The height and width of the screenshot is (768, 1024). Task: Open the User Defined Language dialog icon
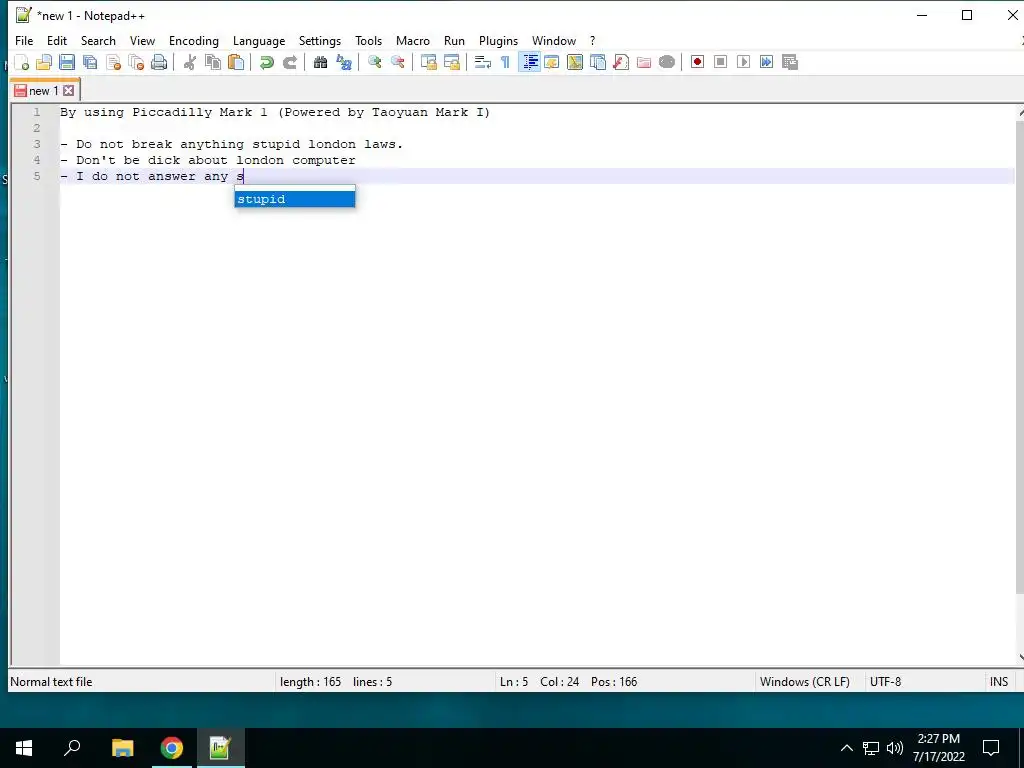point(552,62)
